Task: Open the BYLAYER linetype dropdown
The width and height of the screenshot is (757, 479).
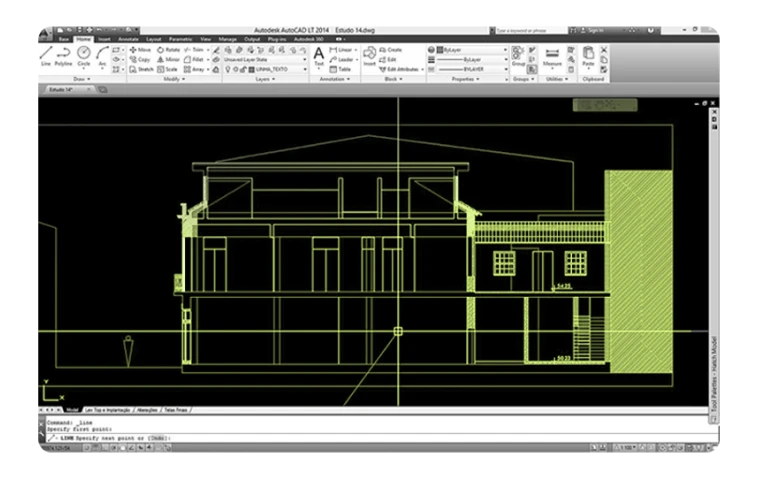Action: [472, 69]
